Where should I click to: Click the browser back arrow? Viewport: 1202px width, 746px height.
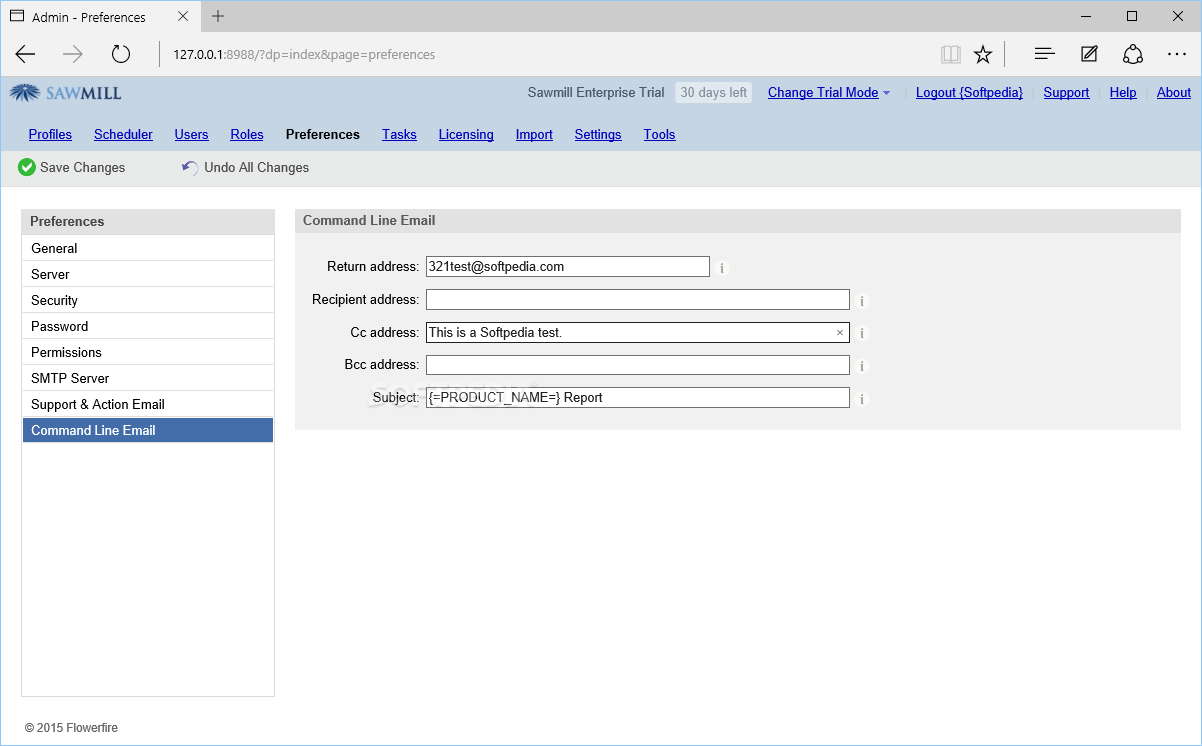[x=25, y=54]
